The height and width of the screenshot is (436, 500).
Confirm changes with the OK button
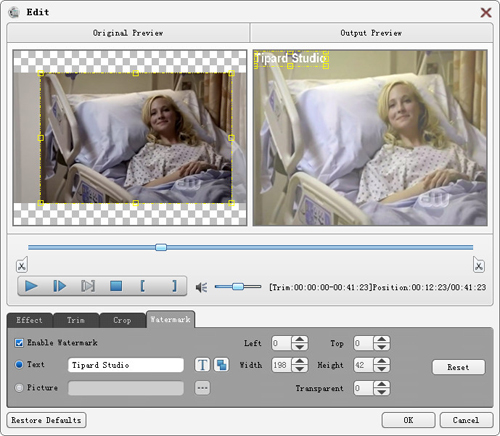coord(408,420)
